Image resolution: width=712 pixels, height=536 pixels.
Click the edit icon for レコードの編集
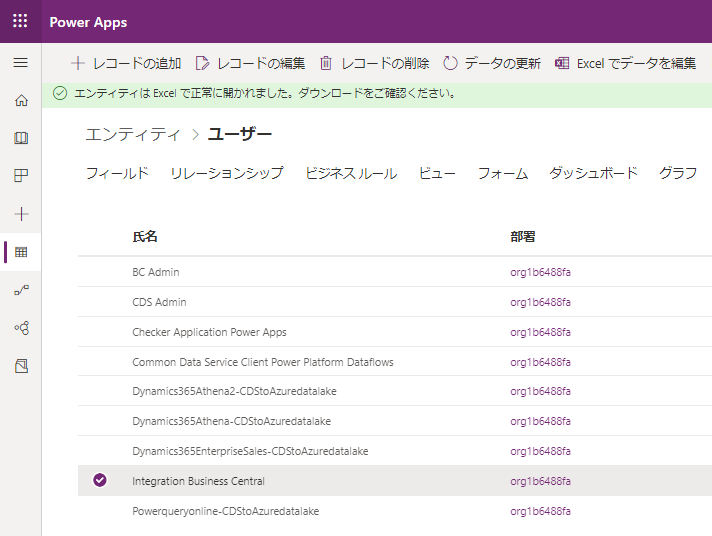(202, 63)
